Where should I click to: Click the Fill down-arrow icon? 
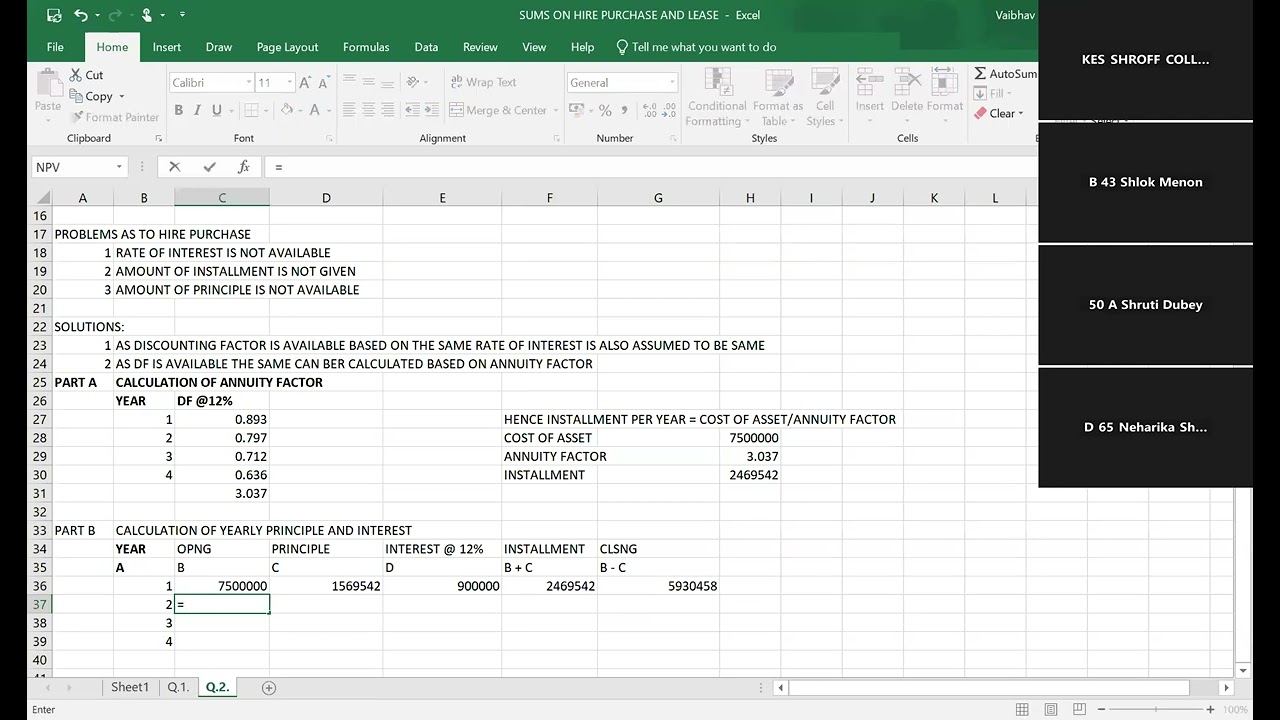(981, 93)
